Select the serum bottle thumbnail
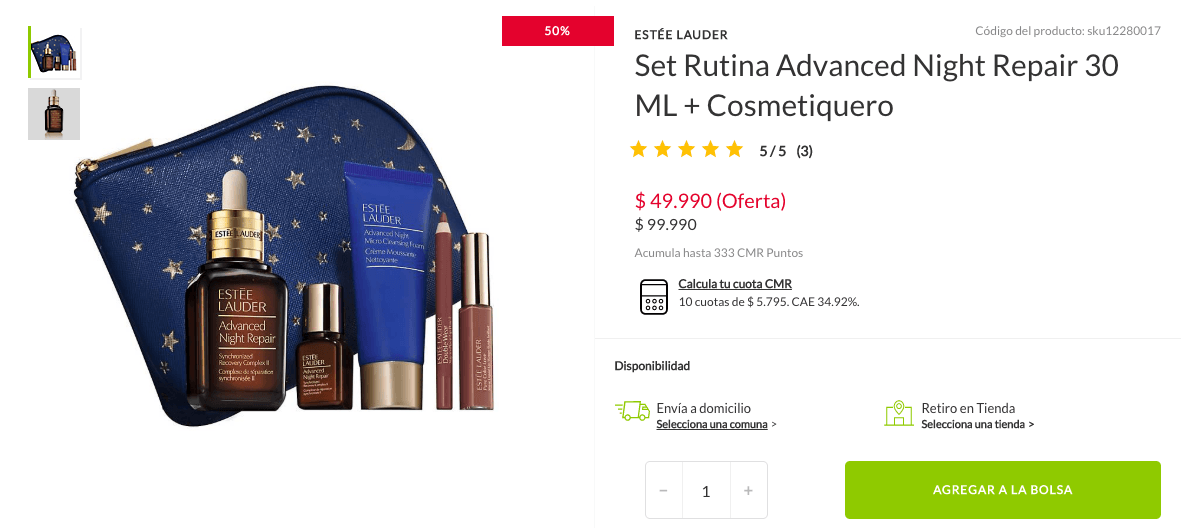 tap(54, 114)
